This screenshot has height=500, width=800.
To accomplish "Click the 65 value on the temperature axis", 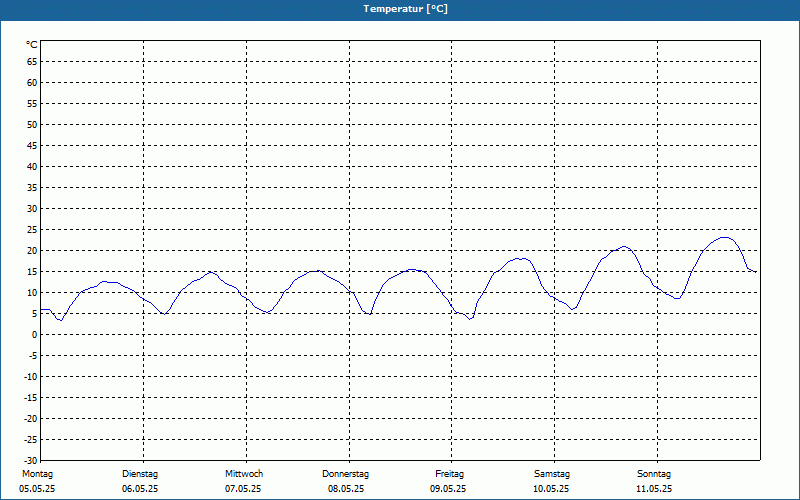I will click(x=32, y=62).
